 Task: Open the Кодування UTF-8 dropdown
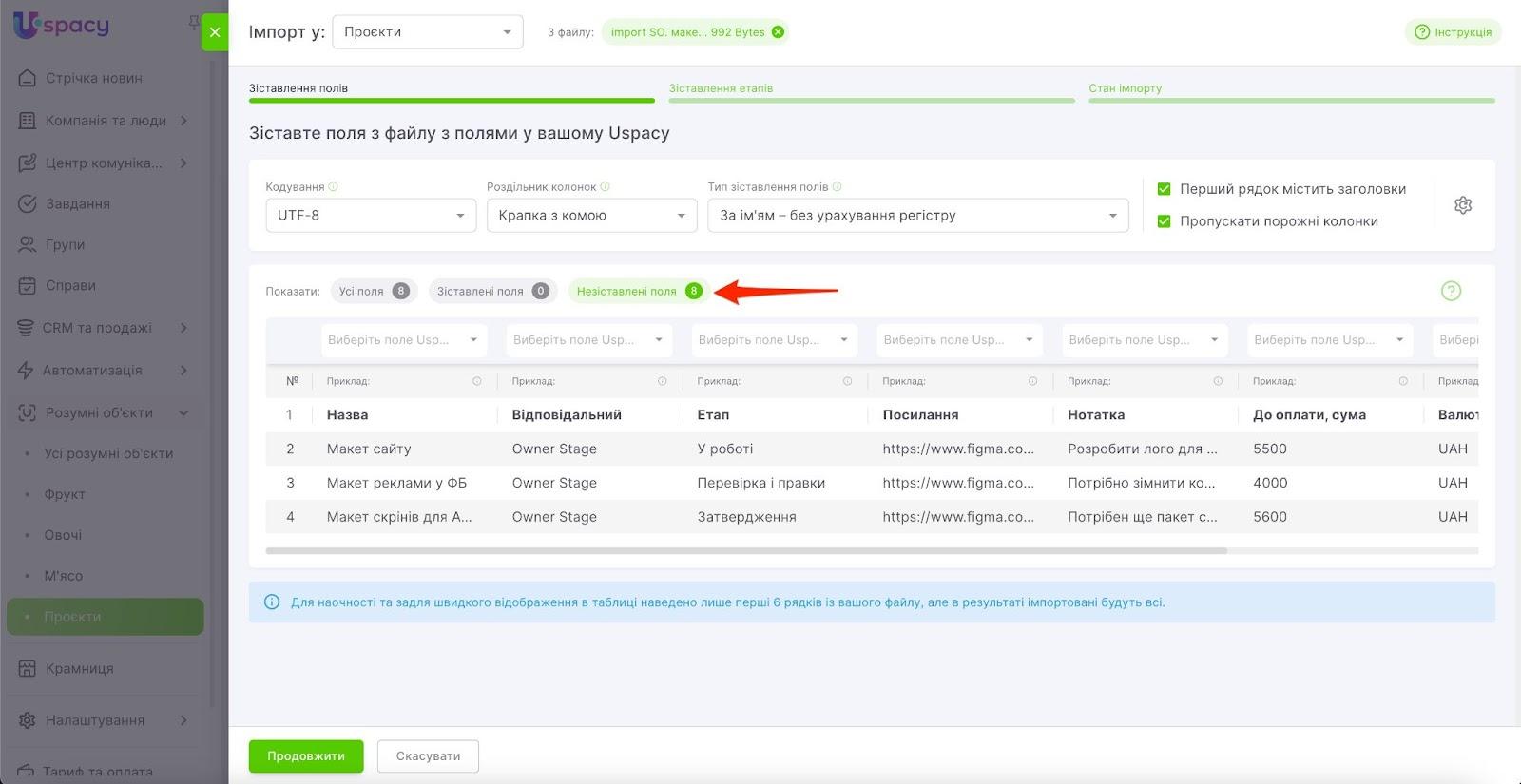[x=370, y=216]
